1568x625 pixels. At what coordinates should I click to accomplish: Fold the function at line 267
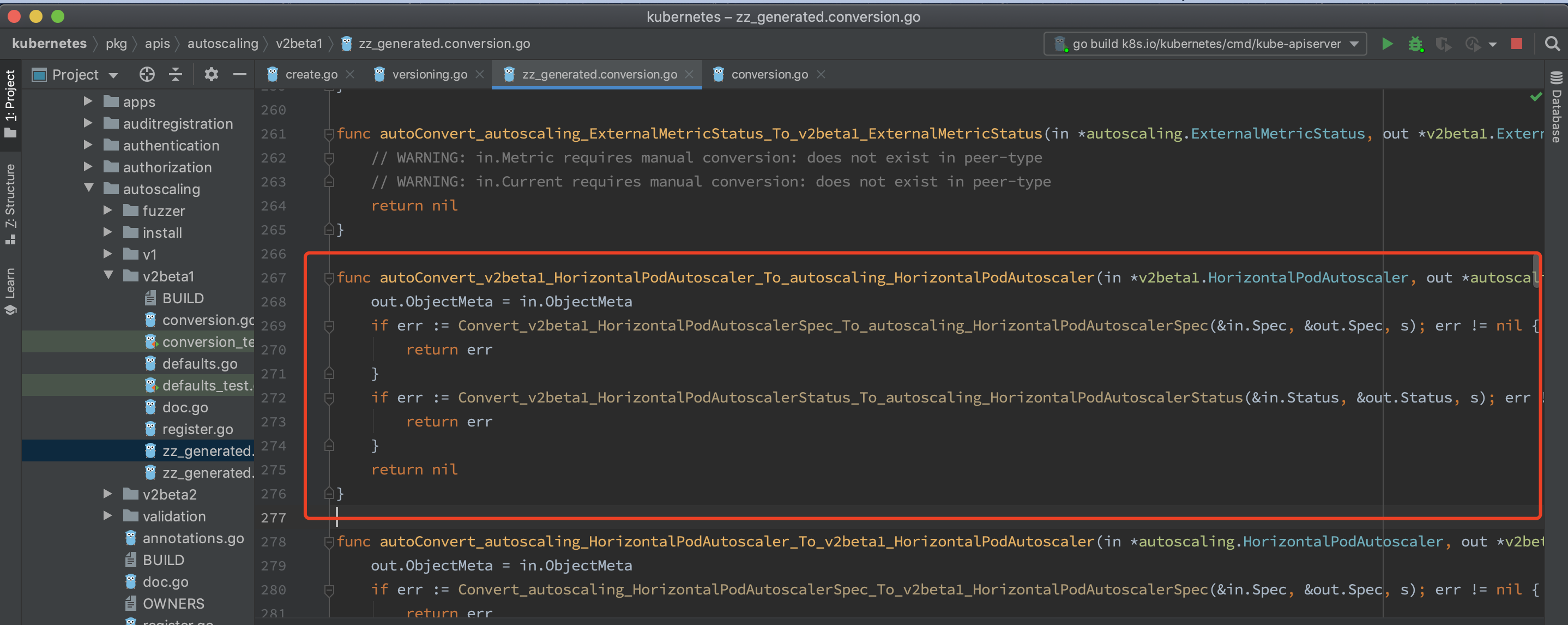(329, 278)
